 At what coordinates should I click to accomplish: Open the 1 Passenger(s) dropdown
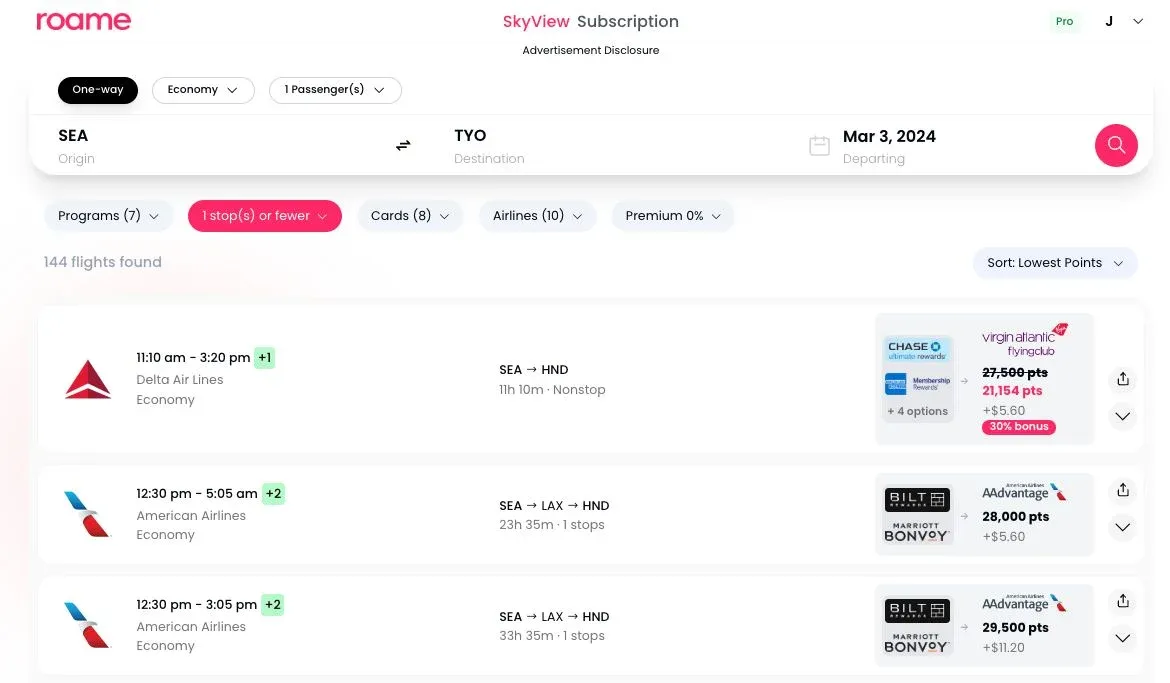[335, 90]
